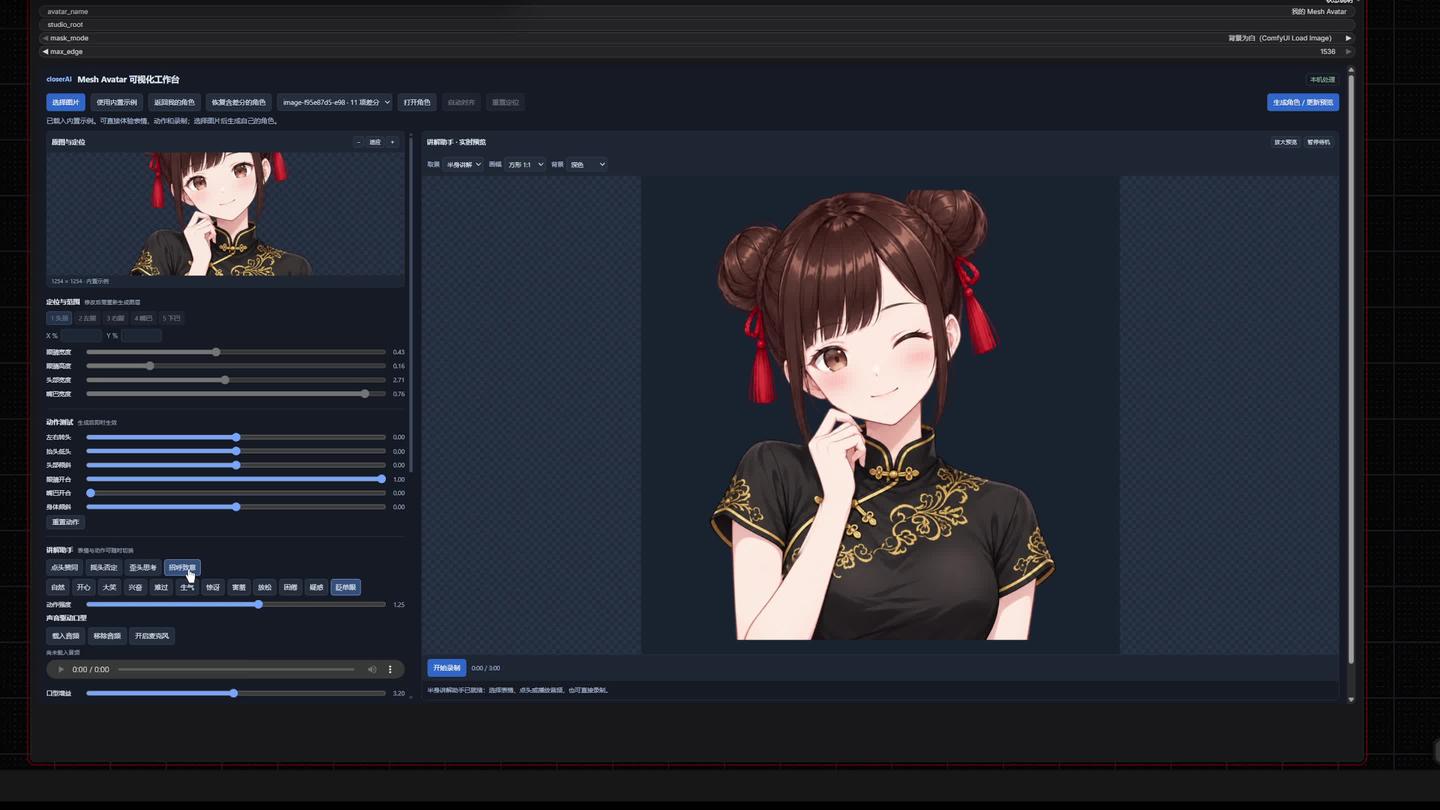The width and height of the screenshot is (1440, 810).
Task: Select the 大笑 laugh expression
Action: tap(110, 587)
